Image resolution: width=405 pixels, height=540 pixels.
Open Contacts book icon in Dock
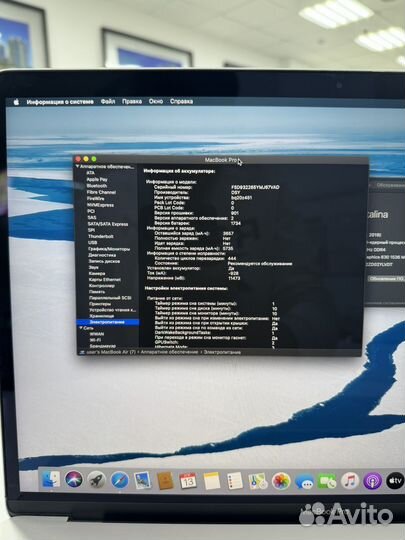(x=166, y=481)
